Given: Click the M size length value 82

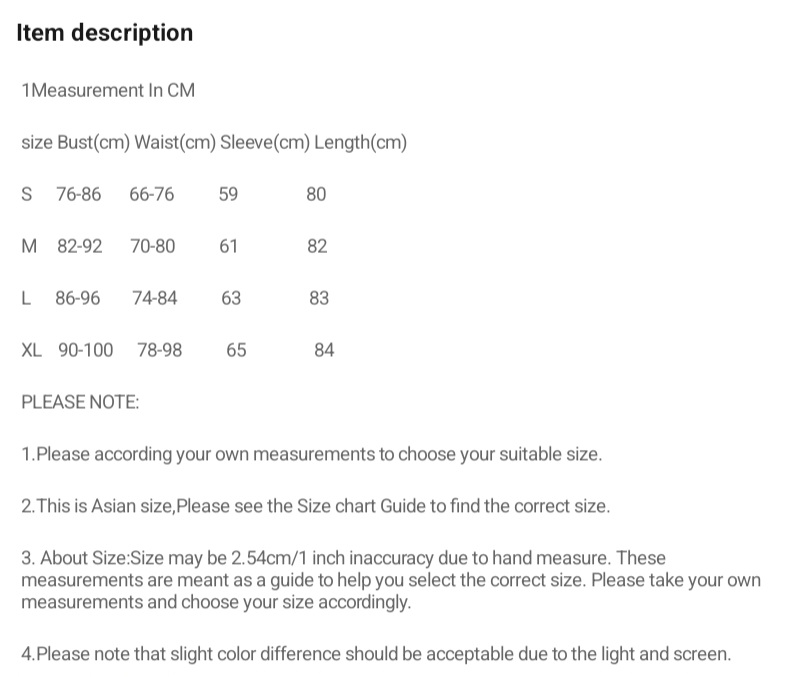Looking at the screenshot, I should point(317,247).
